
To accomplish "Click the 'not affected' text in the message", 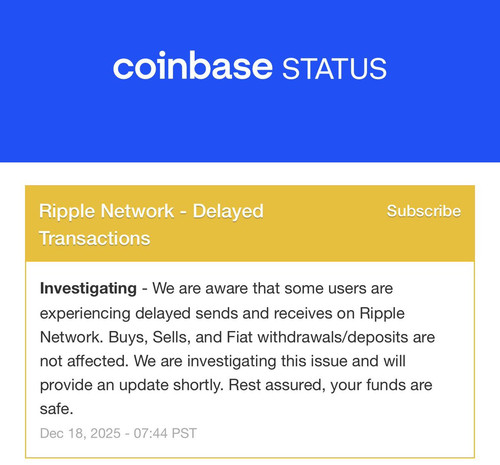I will pyautogui.click(x=83, y=361).
